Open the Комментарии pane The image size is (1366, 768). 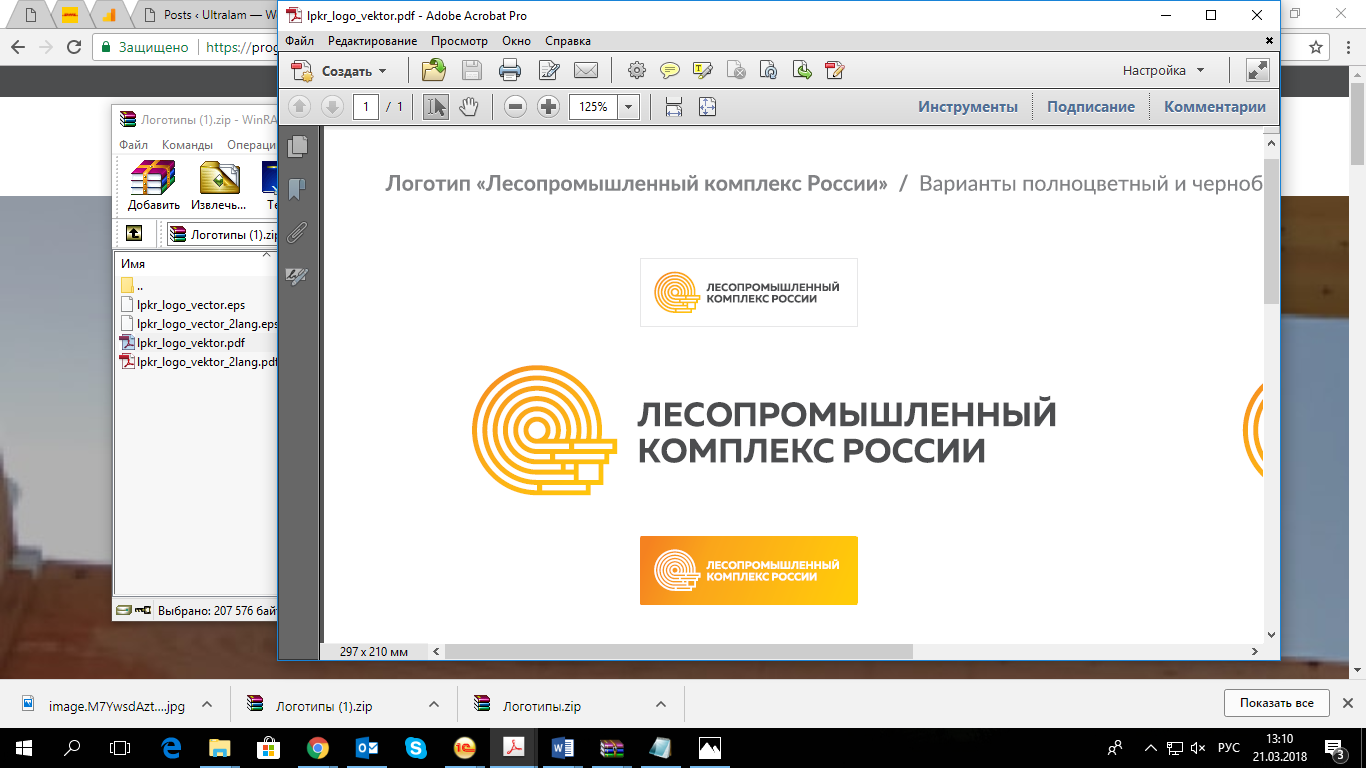click(x=1215, y=107)
